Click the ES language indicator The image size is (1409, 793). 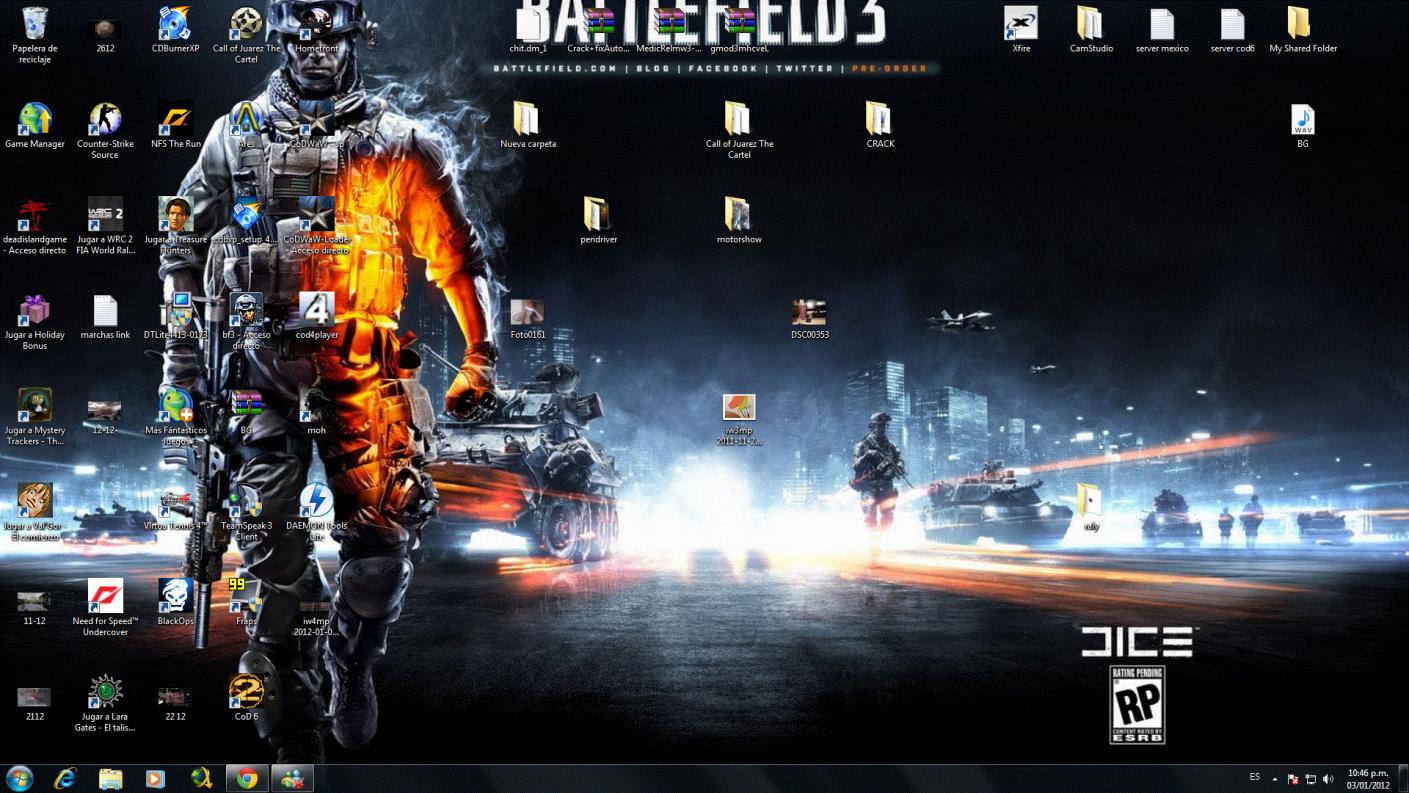(1255, 777)
